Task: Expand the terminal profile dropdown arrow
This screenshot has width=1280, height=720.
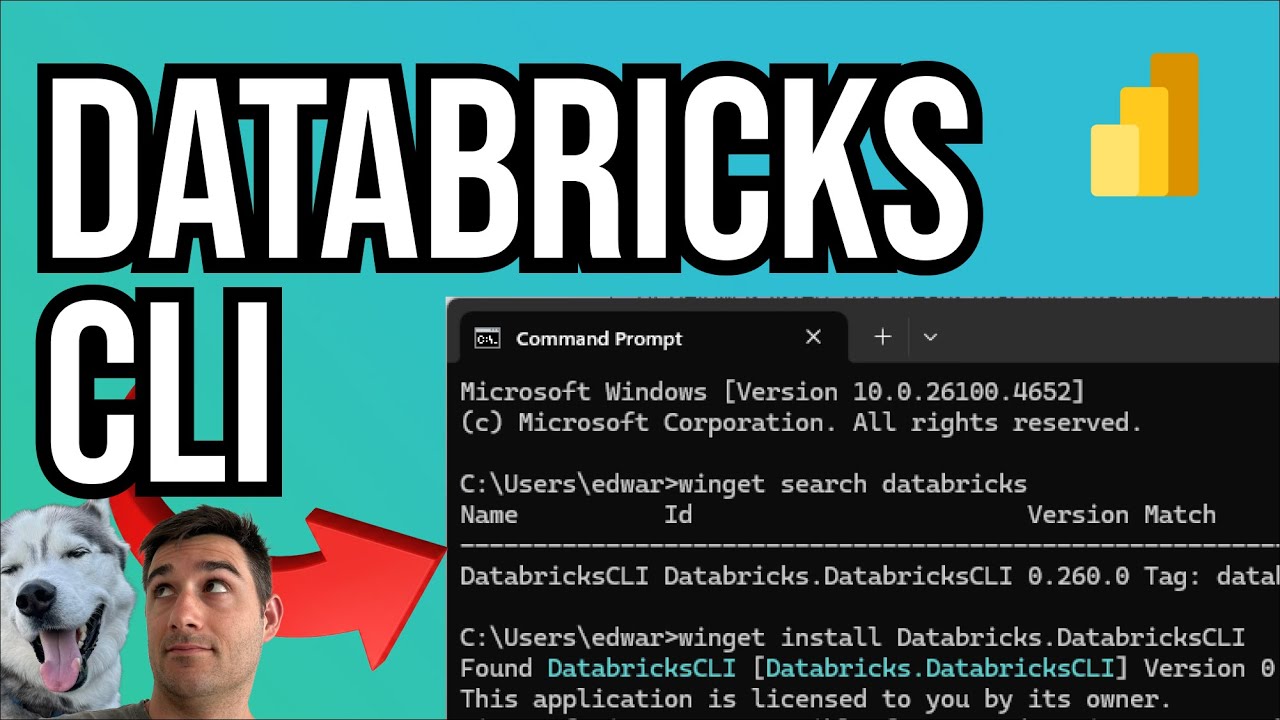Action: click(930, 338)
